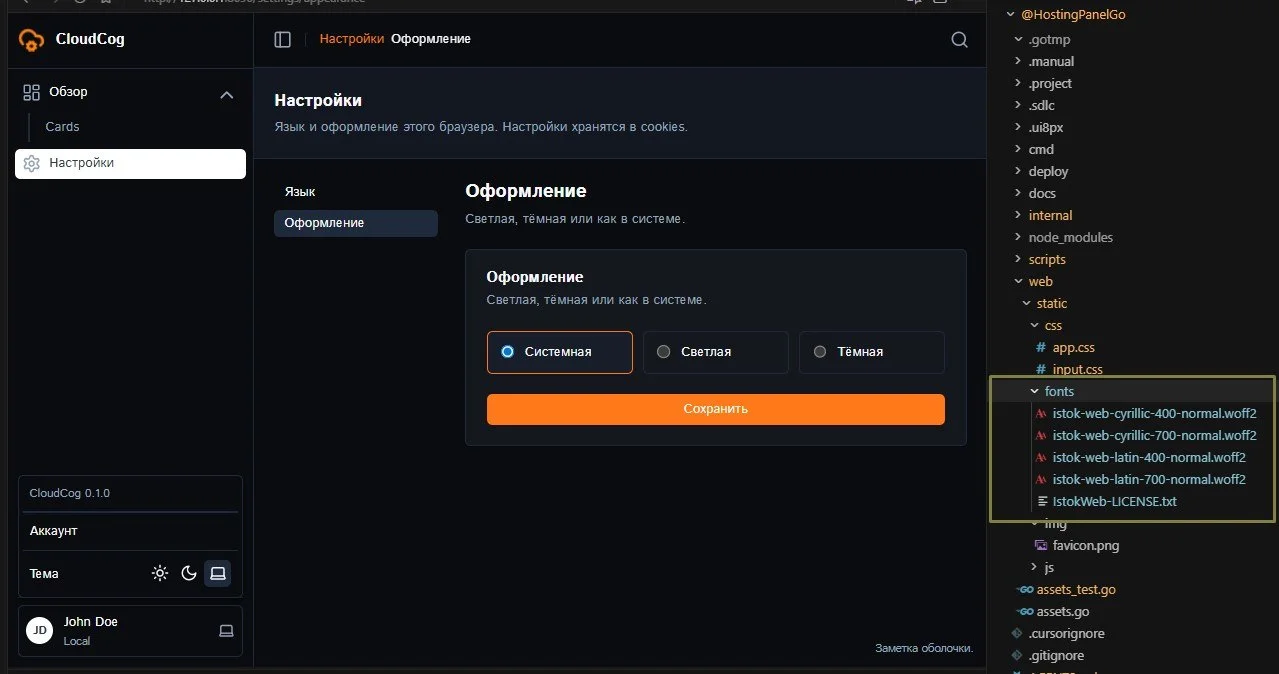Screen dimensions: 1279x674
Task: Click the orange Сохранить button
Action: pos(716,409)
